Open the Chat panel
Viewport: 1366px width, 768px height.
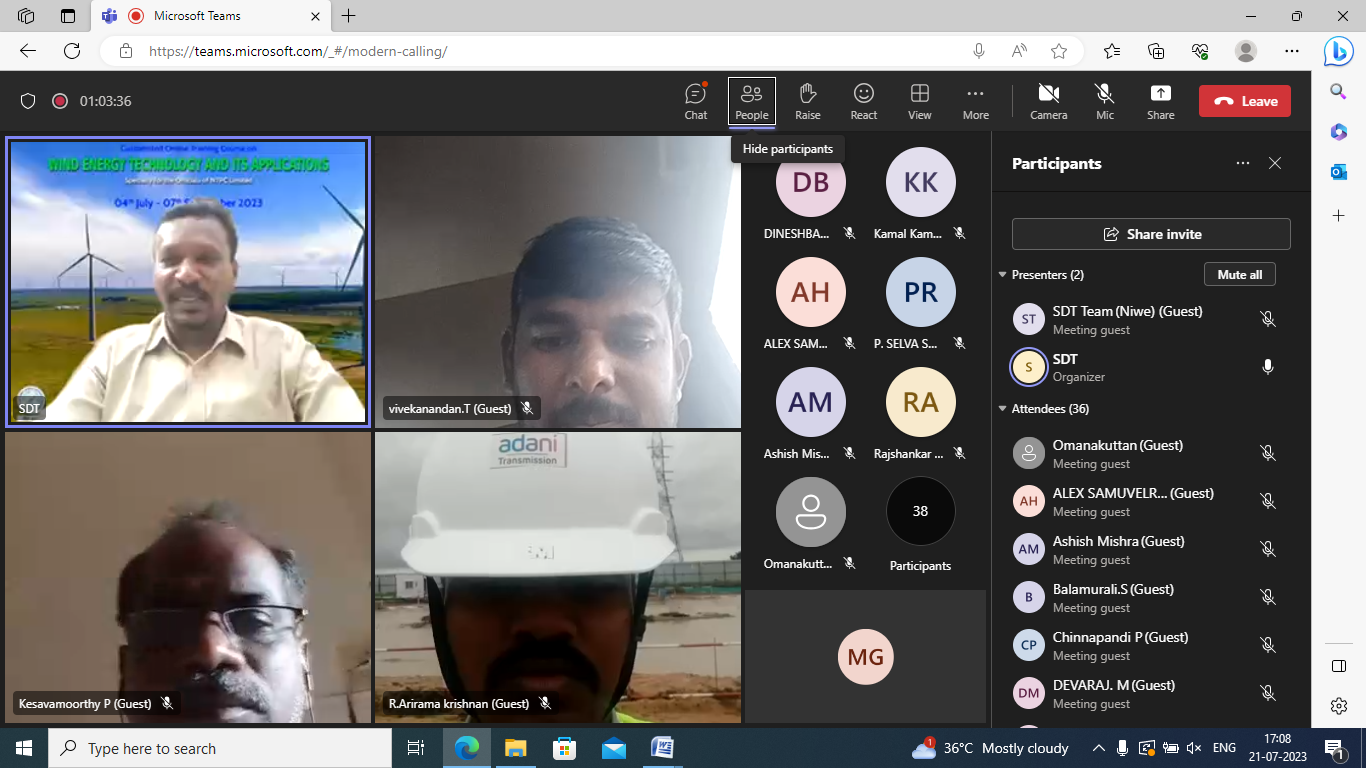[x=695, y=101]
